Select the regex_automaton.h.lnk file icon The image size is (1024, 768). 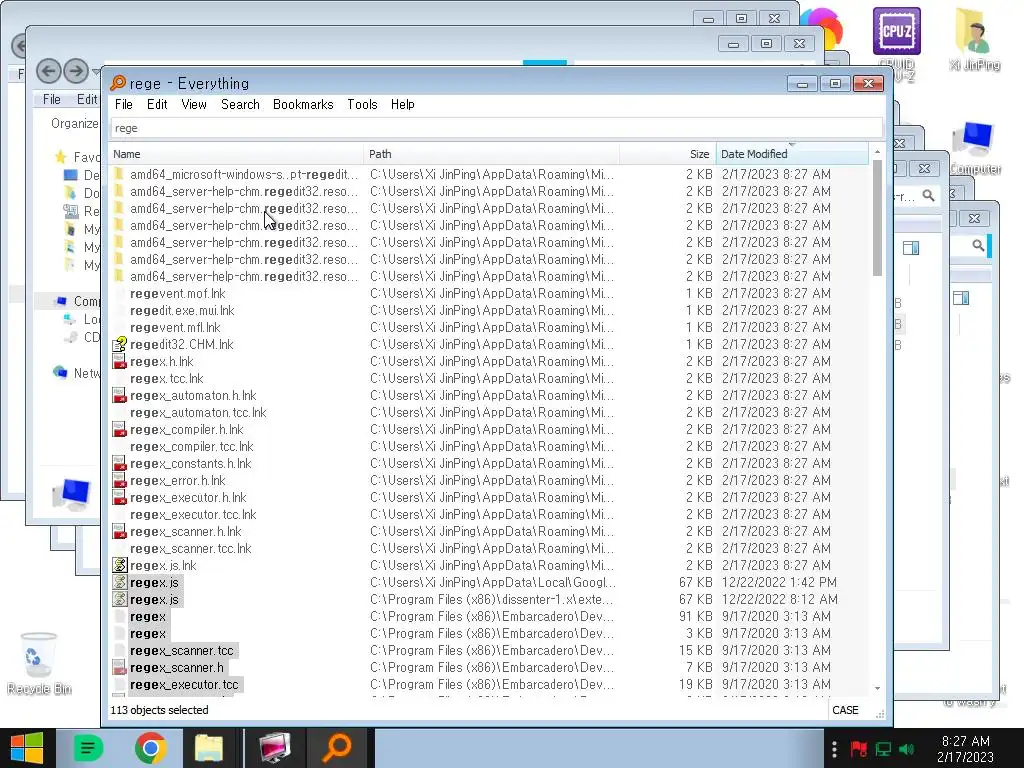[x=120, y=395]
